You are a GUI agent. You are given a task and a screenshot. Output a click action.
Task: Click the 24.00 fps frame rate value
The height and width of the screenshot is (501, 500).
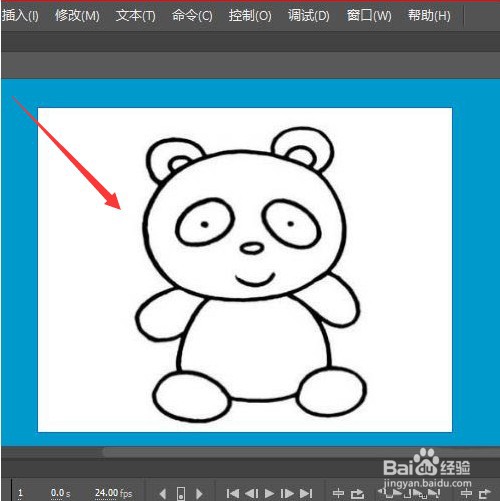pos(113,493)
